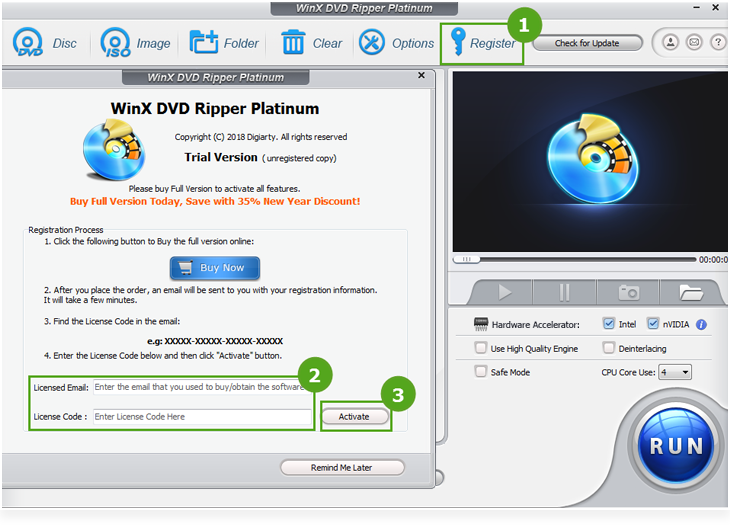Enable the Deinterlacing checkbox
730x525 pixels.
[608, 348]
